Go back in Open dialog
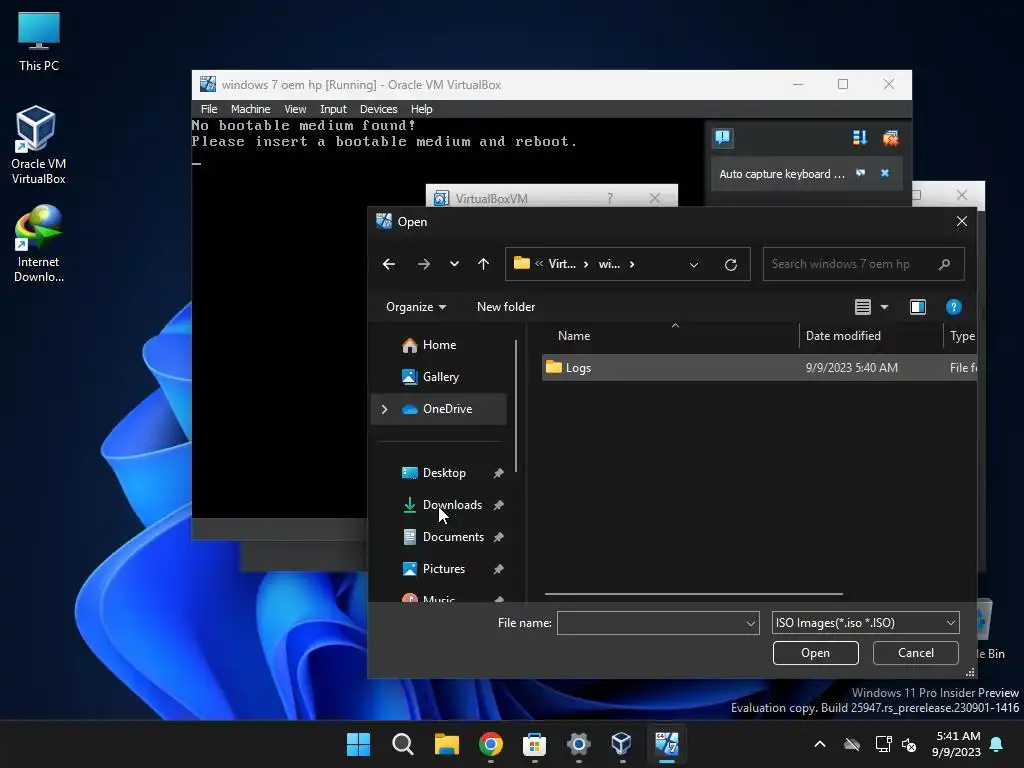 pos(389,264)
